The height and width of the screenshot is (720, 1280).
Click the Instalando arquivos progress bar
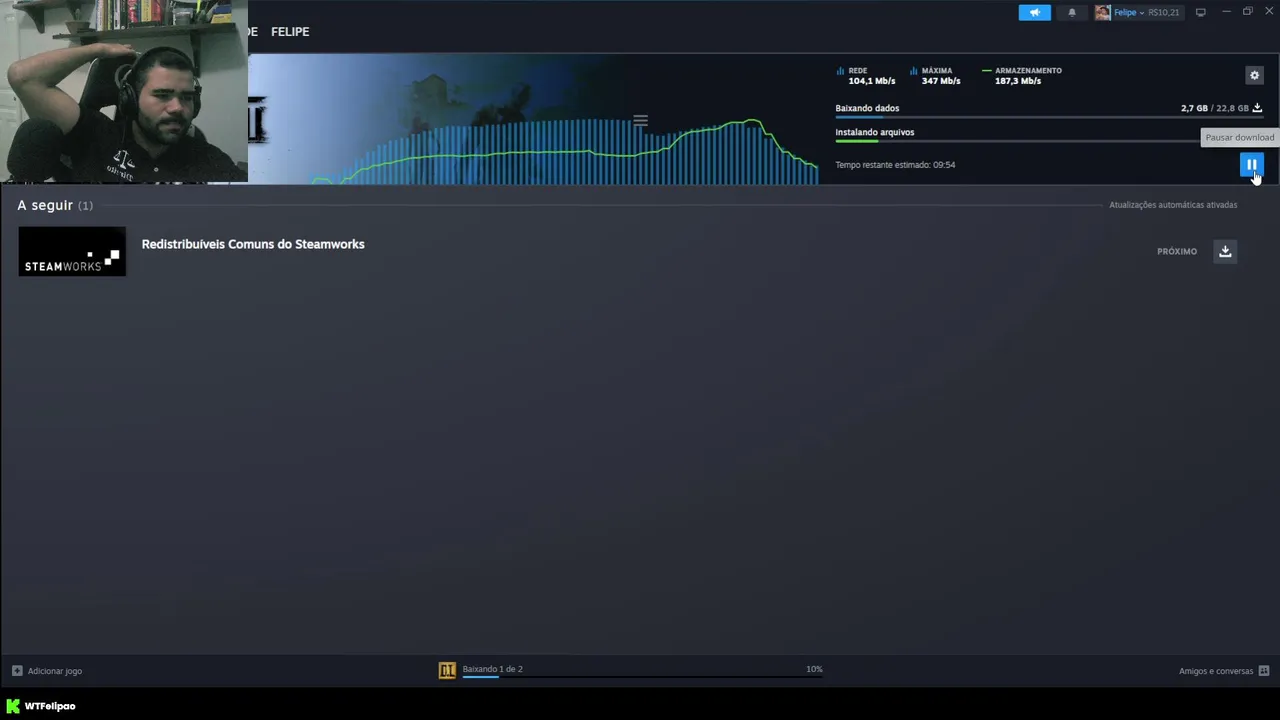[x=1049, y=141]
